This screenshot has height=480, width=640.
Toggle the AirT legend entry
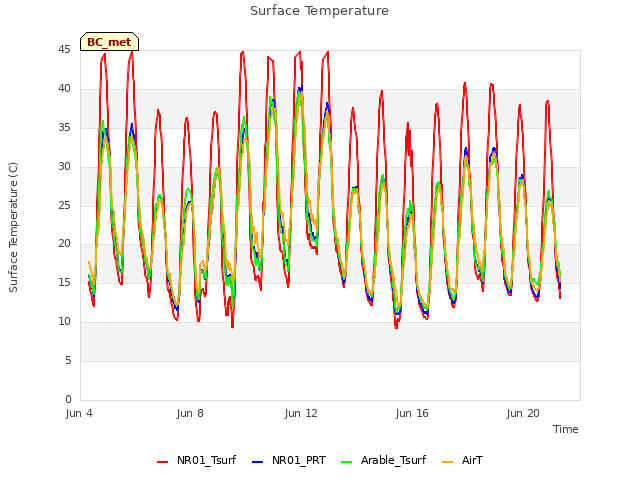click(x=462, y=460)
